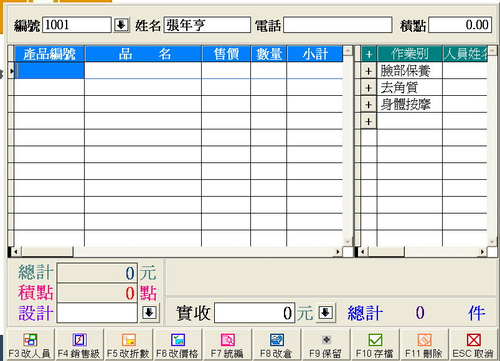Click the F11 刪除 delete button
Image resolution: width=500 pixels, height=361 pixels.
pos(424,345)
